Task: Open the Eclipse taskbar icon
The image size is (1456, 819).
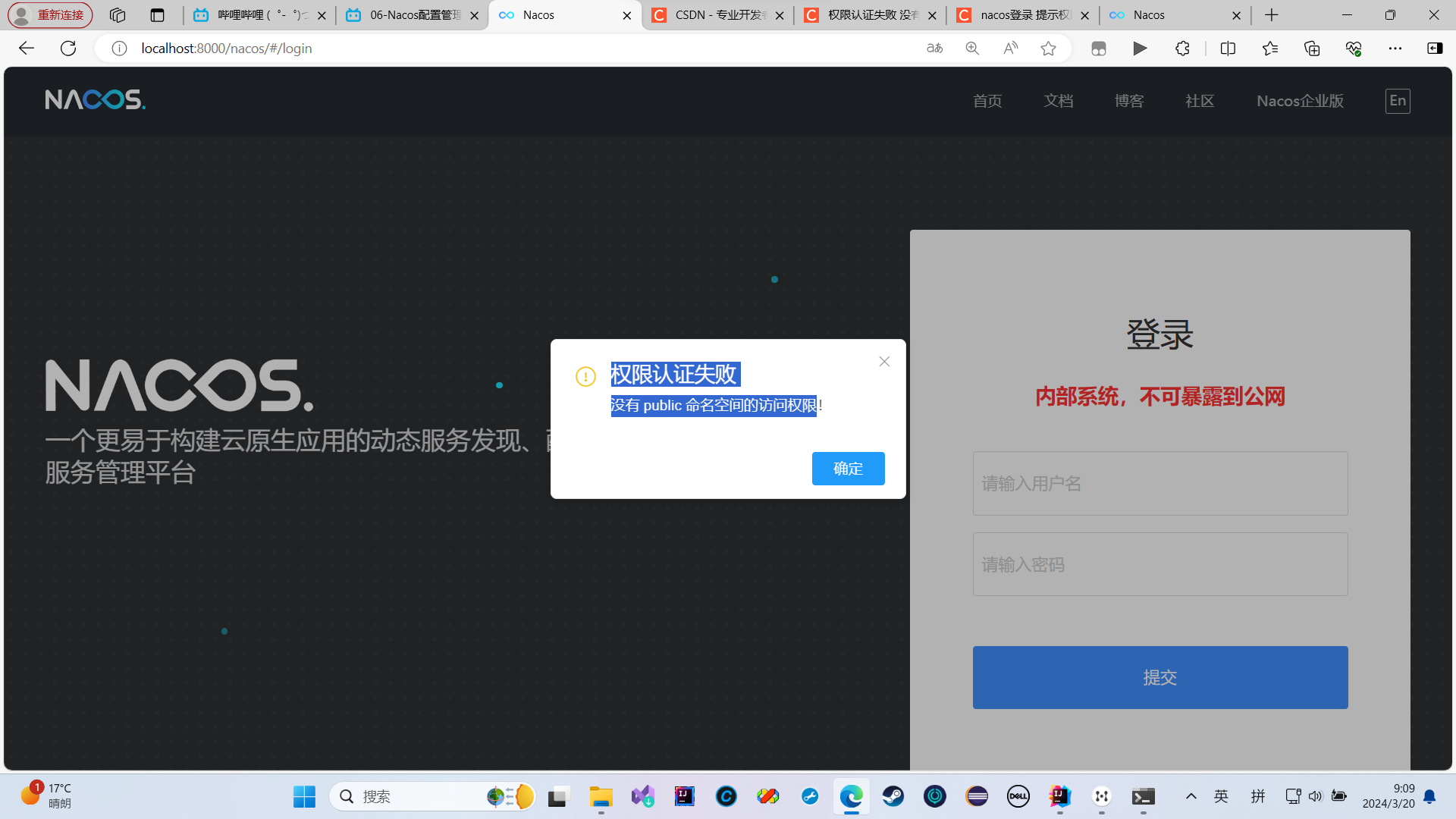Action: pos(977,796)
